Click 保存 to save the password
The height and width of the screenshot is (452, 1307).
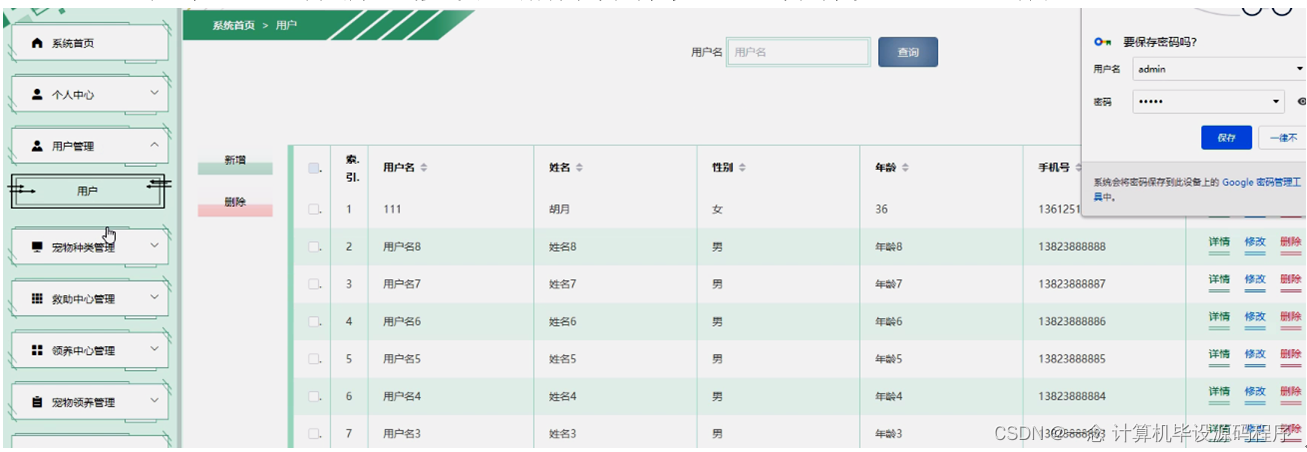pyautogui.click(x=1227, y=138)
